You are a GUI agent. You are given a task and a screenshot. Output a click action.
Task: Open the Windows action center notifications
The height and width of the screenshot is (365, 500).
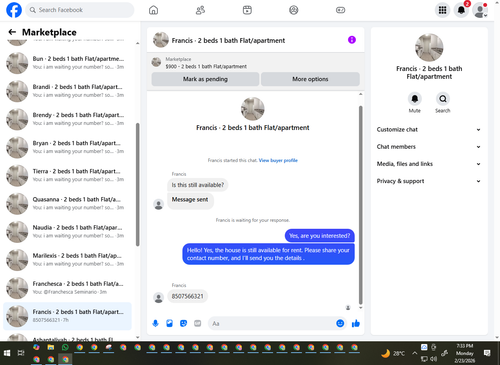click(x=487, y=353)
